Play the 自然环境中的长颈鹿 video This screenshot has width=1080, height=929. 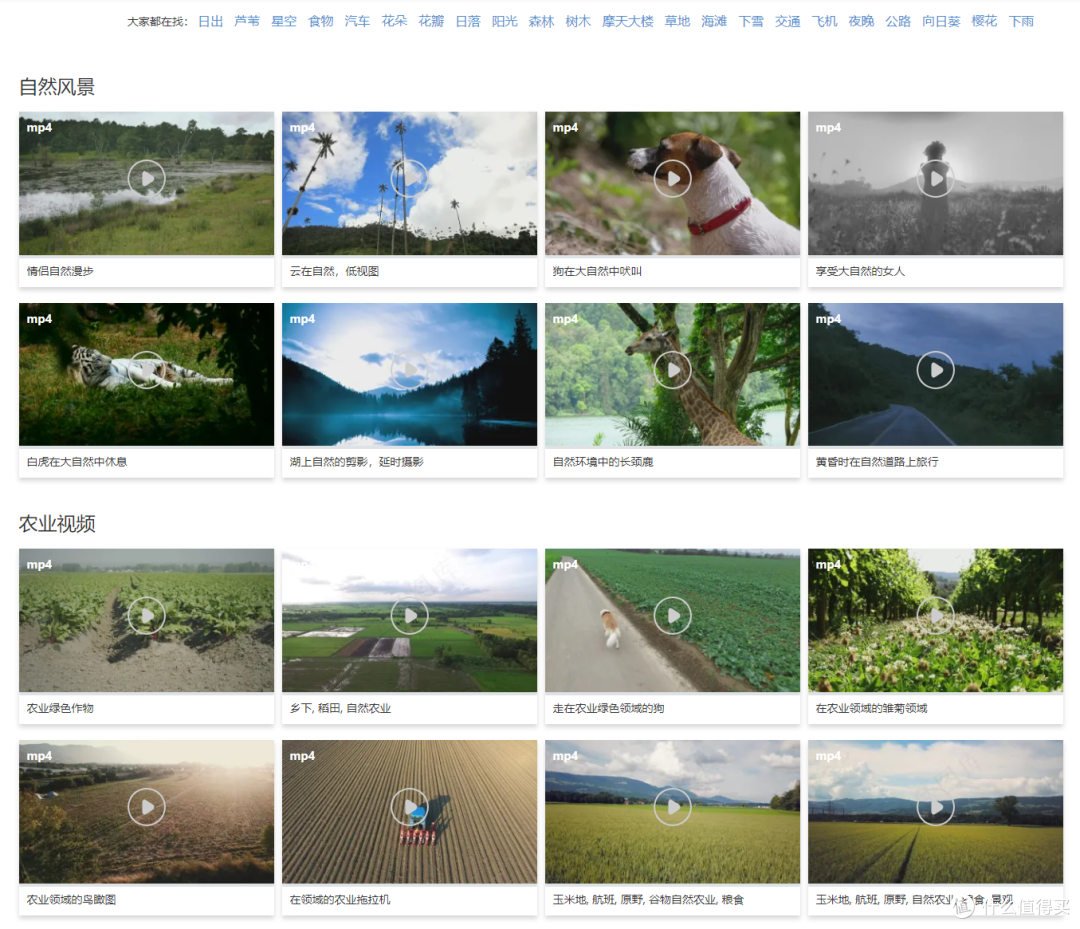[673, 370]
